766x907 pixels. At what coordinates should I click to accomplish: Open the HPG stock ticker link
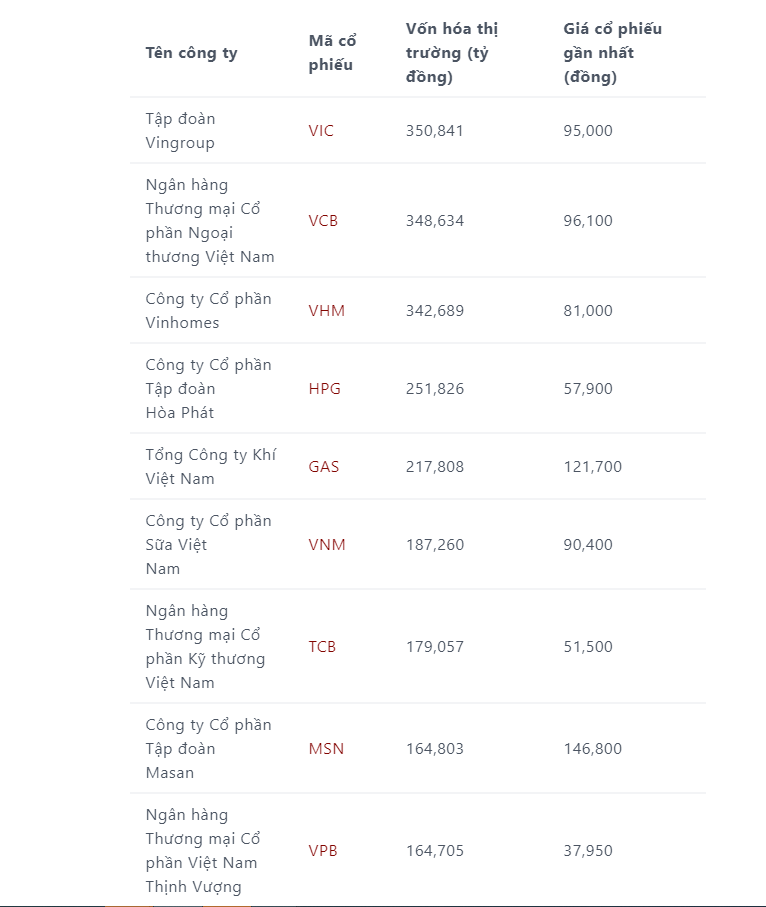click(x=325, y=389)
